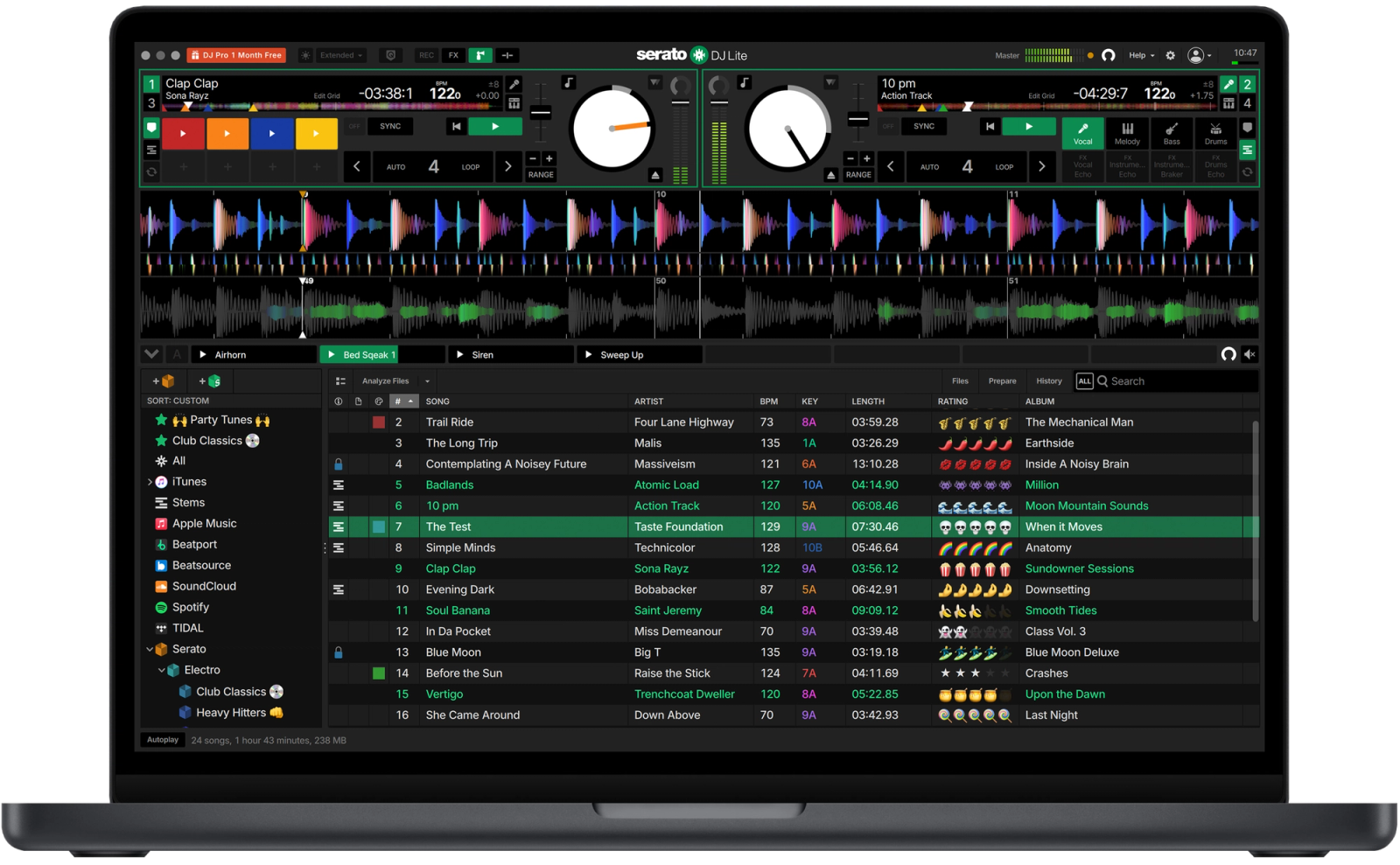The width and height of the screenshot is (1400, 865).
Task: Open the FX panel in the top toolbar
Action: tap(453, 55)
